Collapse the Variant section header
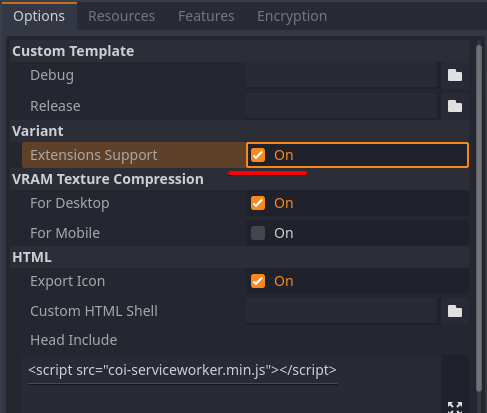The height and width of the screenshot is (413, 487). pos(239,131)
